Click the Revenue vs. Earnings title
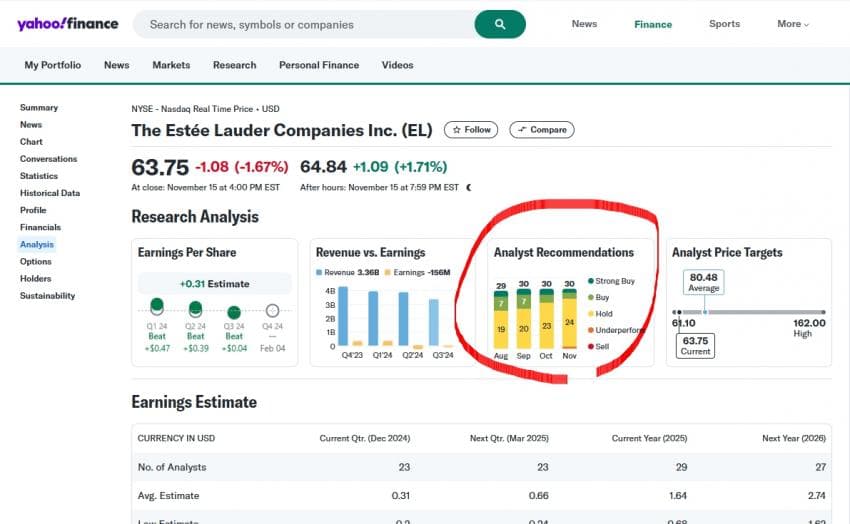The image size is (850, 524). 371,253
